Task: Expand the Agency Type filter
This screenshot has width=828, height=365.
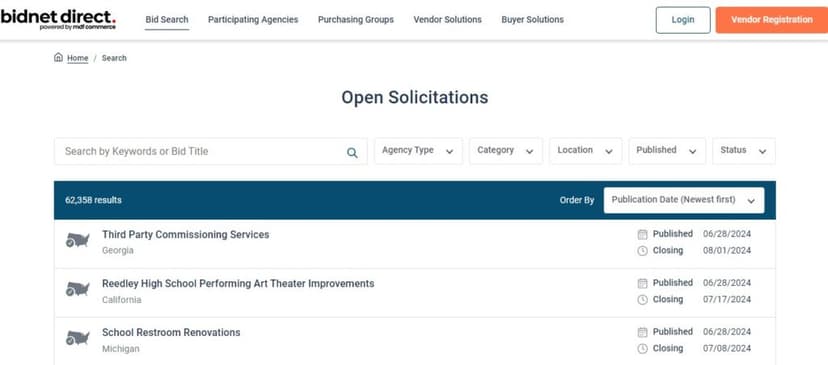Action: click(x=418, y=151)
